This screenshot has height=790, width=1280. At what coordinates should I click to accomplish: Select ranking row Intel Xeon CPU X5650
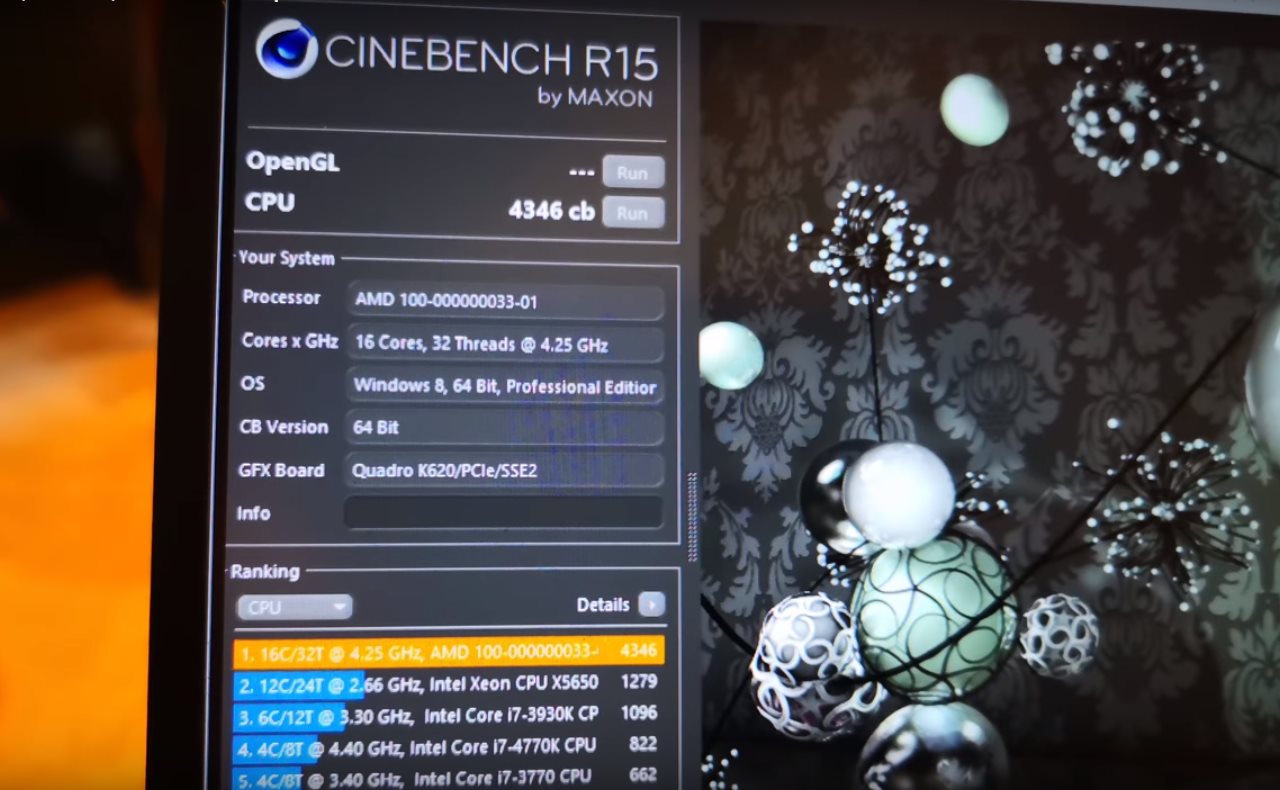[x=449, y=684]
